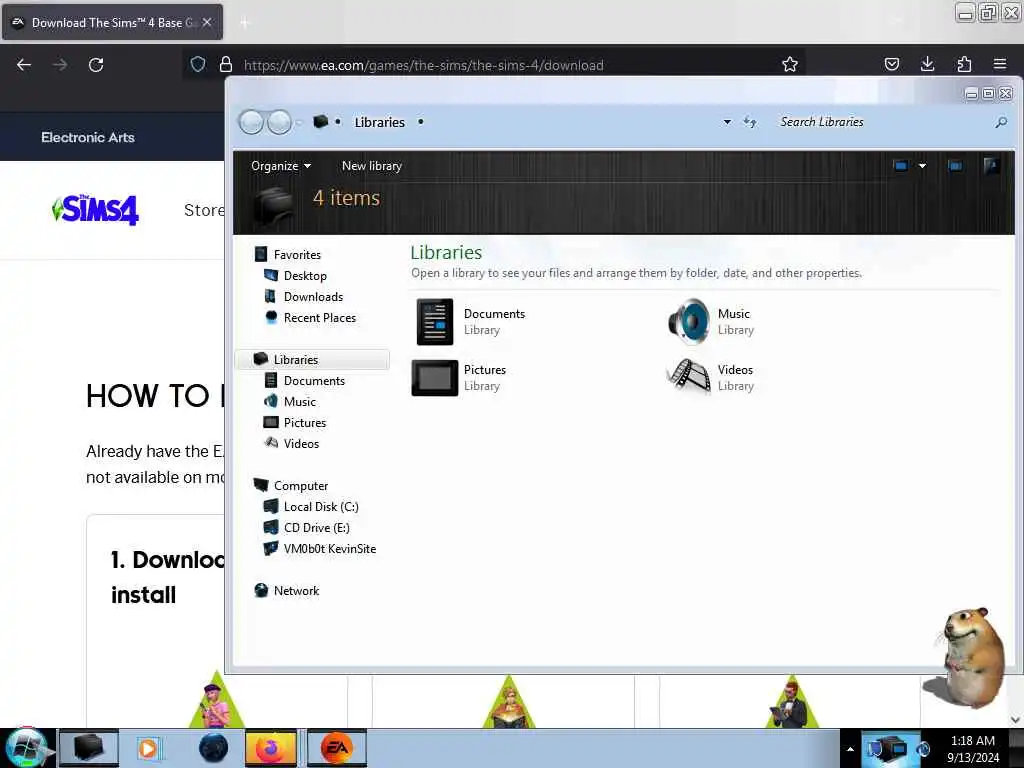
Task: Show hidden system tray icons
Action: click(850, 749)
